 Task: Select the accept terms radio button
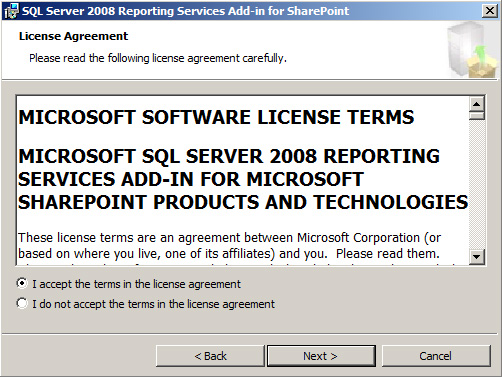[x=22, y=284]
